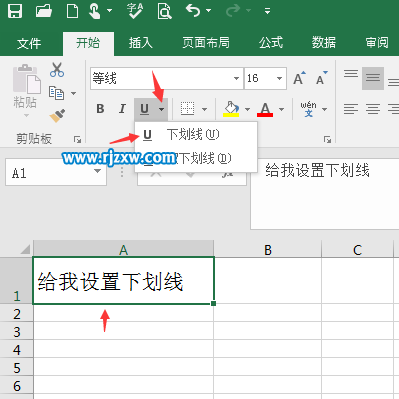Align text left icon
The image size is (399, 399).
click(x=351, y=109)
